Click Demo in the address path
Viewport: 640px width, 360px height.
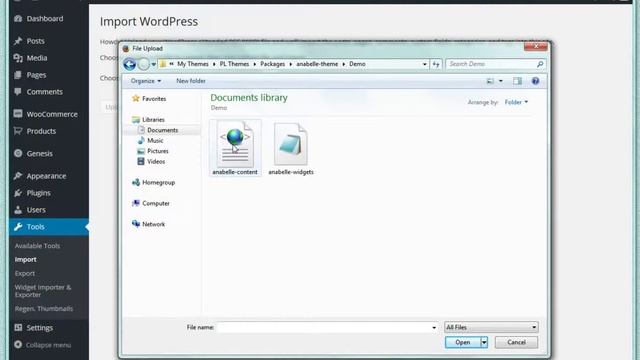pos(357,64)
